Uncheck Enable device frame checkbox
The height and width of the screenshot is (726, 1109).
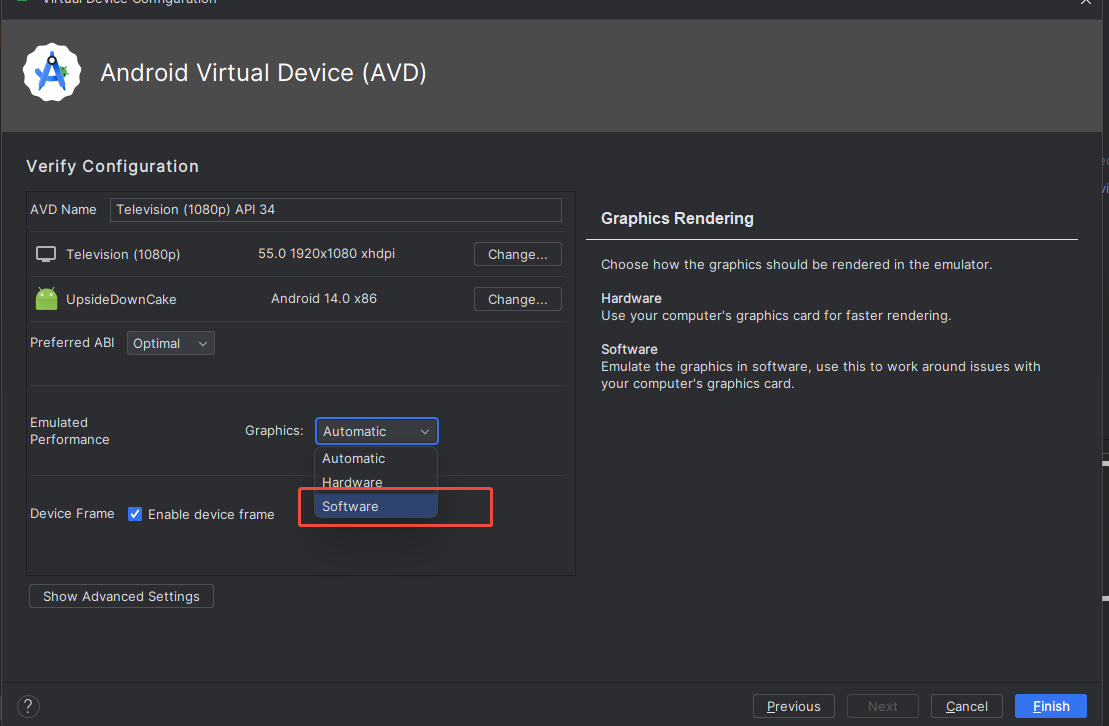(135, 514)
